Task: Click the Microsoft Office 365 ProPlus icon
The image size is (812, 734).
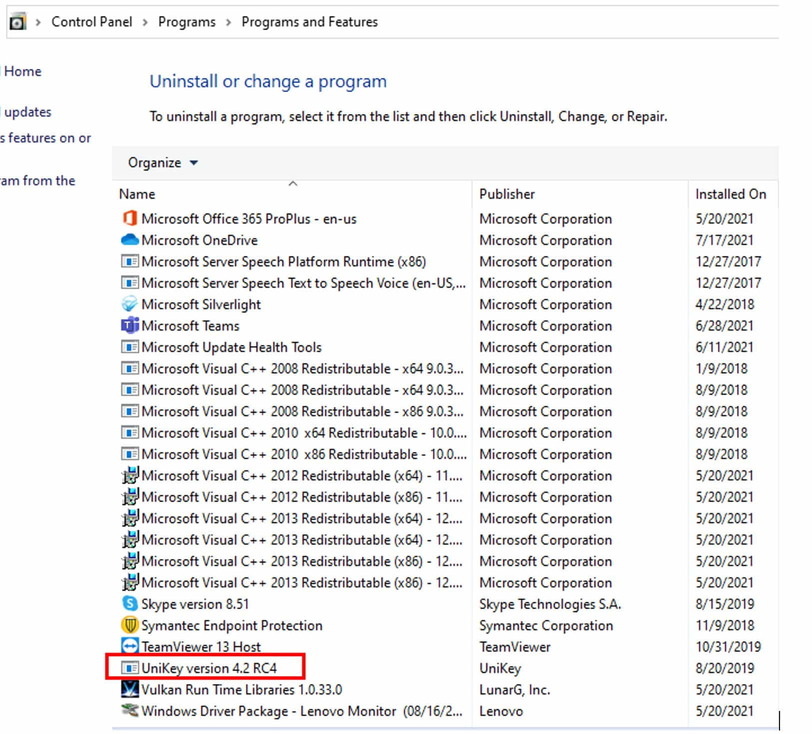Action: (x=129, y=218)
